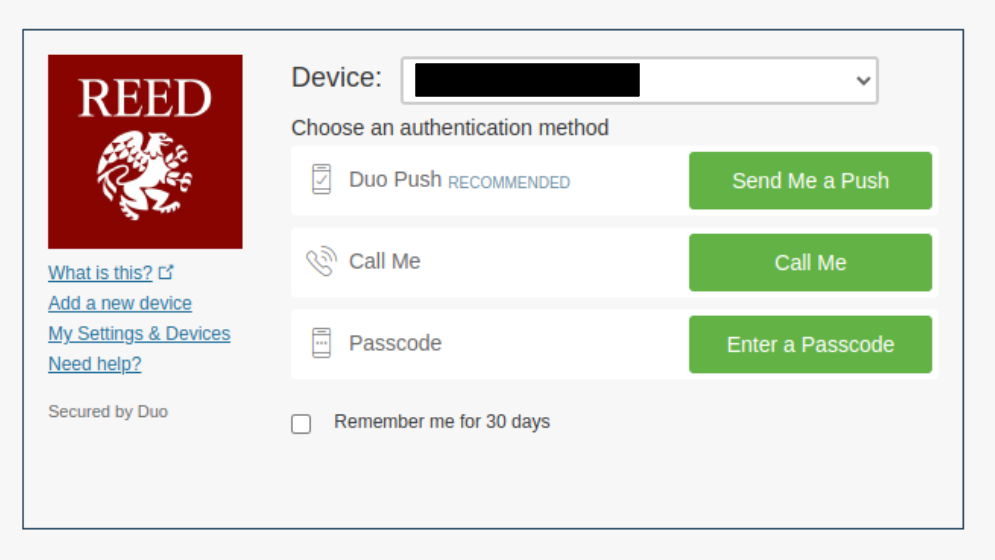The image size is (995, 560).
Task: Click the Secured by Duo text
Action: (108, 411)
